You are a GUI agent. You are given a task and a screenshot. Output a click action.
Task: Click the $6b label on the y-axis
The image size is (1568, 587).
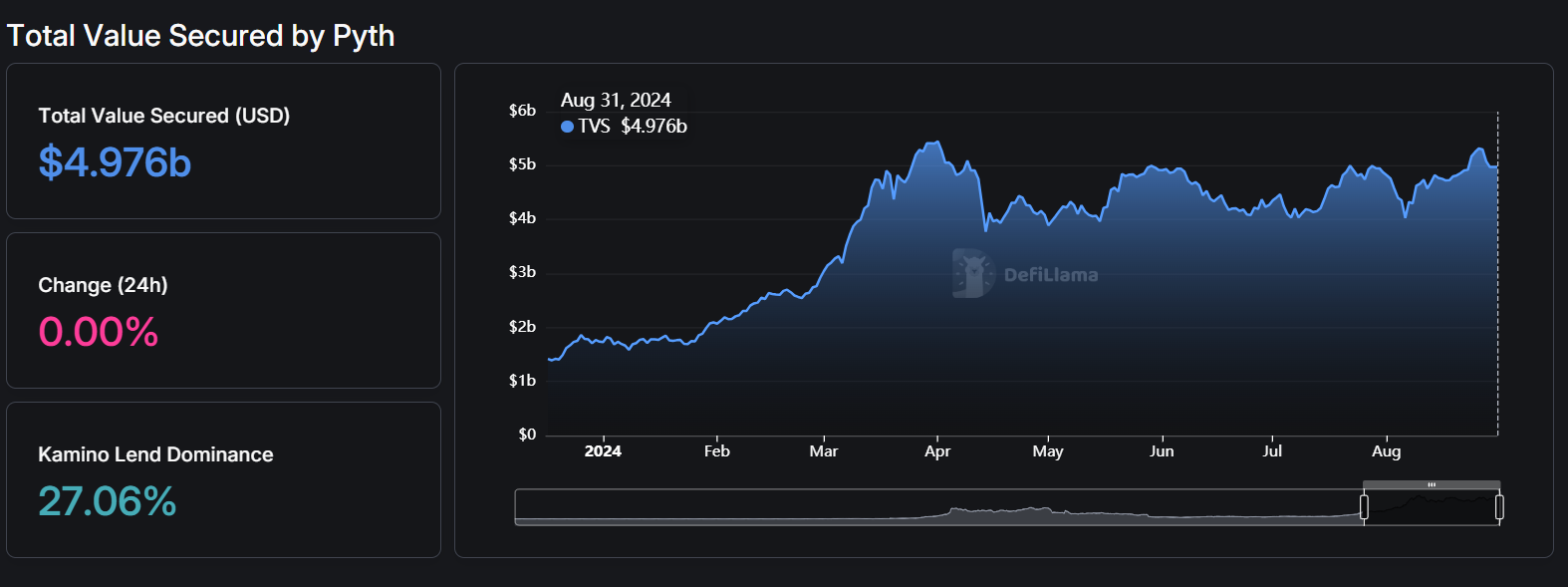point(522,111)
